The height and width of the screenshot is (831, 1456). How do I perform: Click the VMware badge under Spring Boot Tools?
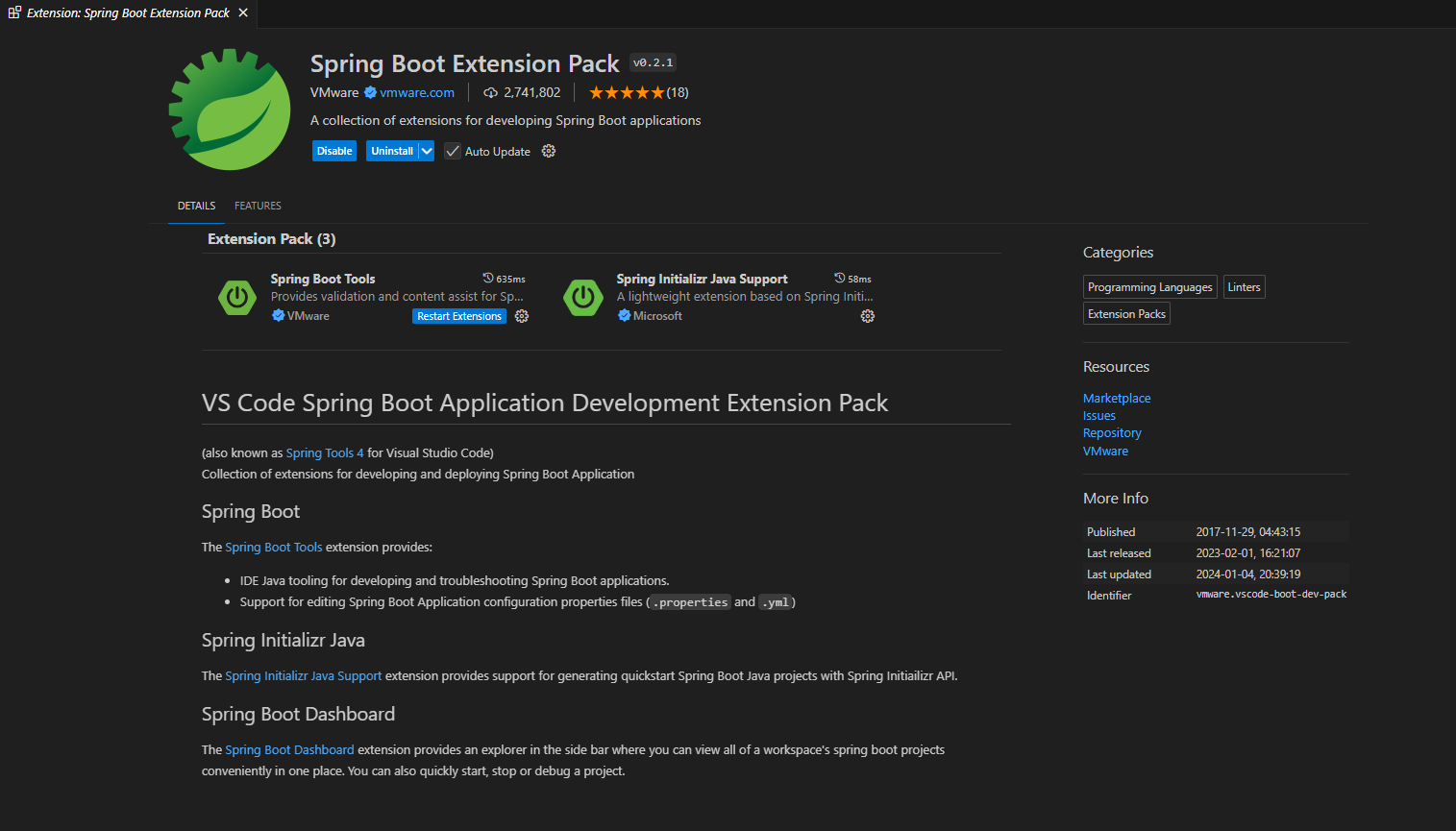coord(278,315)
